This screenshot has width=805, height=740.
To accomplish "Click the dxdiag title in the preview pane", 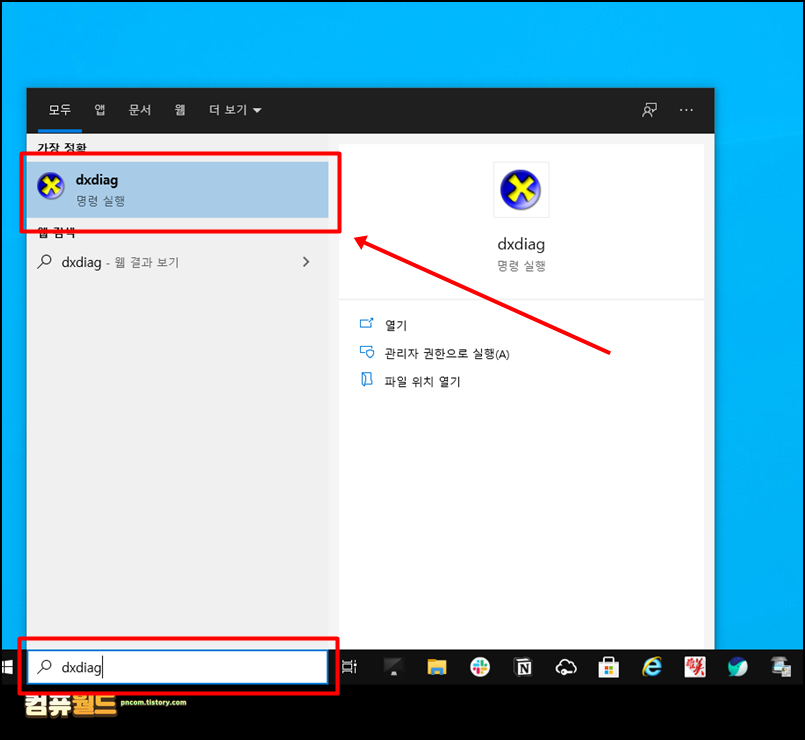I will pyautogui.click(x=521, y=244).
